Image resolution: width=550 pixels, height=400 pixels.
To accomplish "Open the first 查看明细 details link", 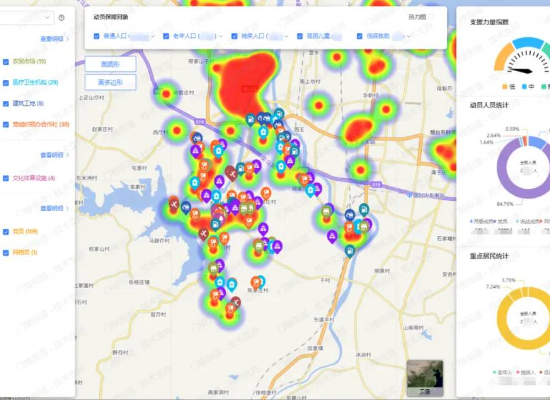I will tap(55, 39).
